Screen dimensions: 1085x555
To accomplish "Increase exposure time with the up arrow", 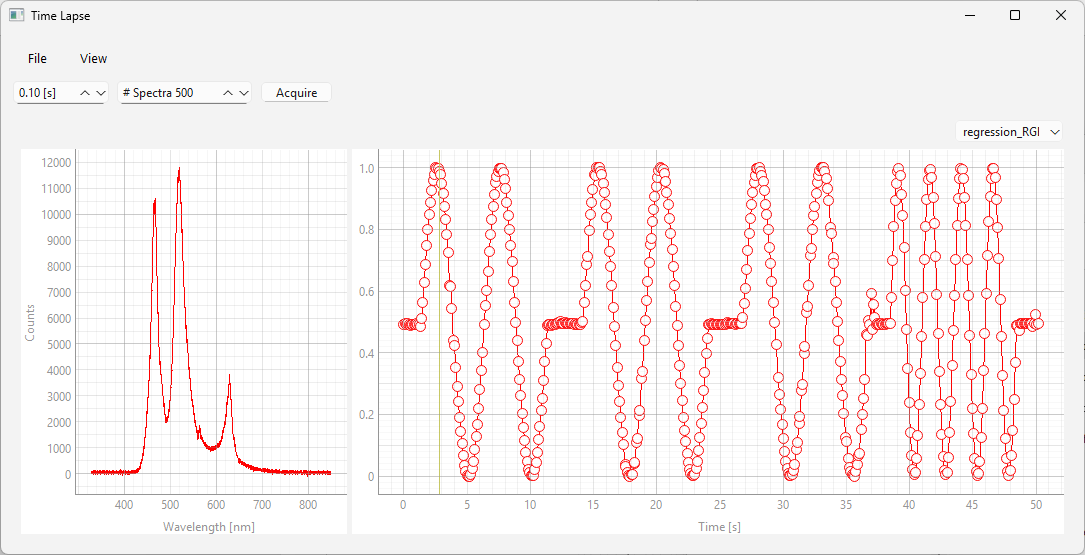I will click(85, 93).
